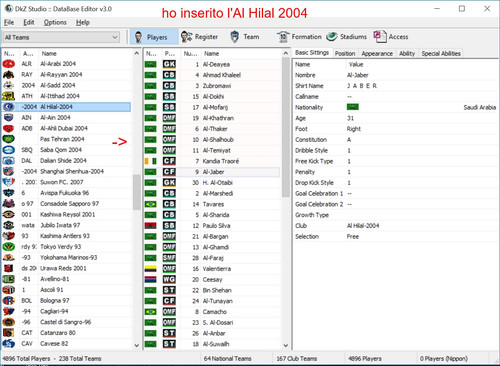Click the Nationality Saudi Arabia flag
The image size is (500, 366).
click(x=353, y=107)
